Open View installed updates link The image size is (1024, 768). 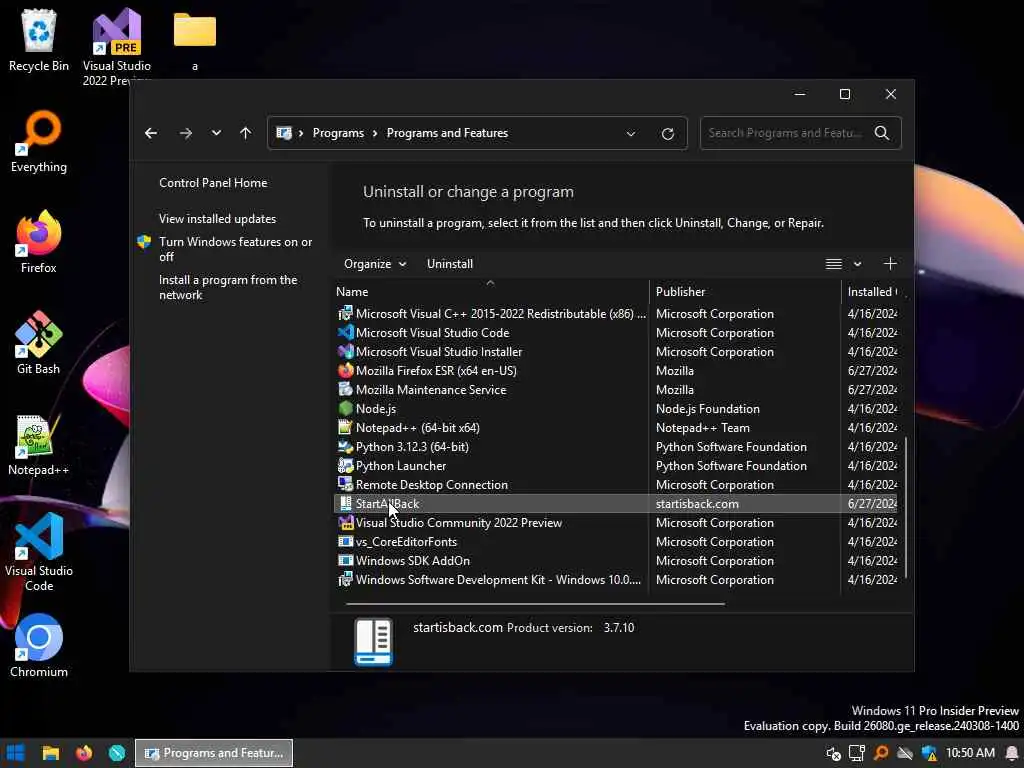[x=217, y=219]
